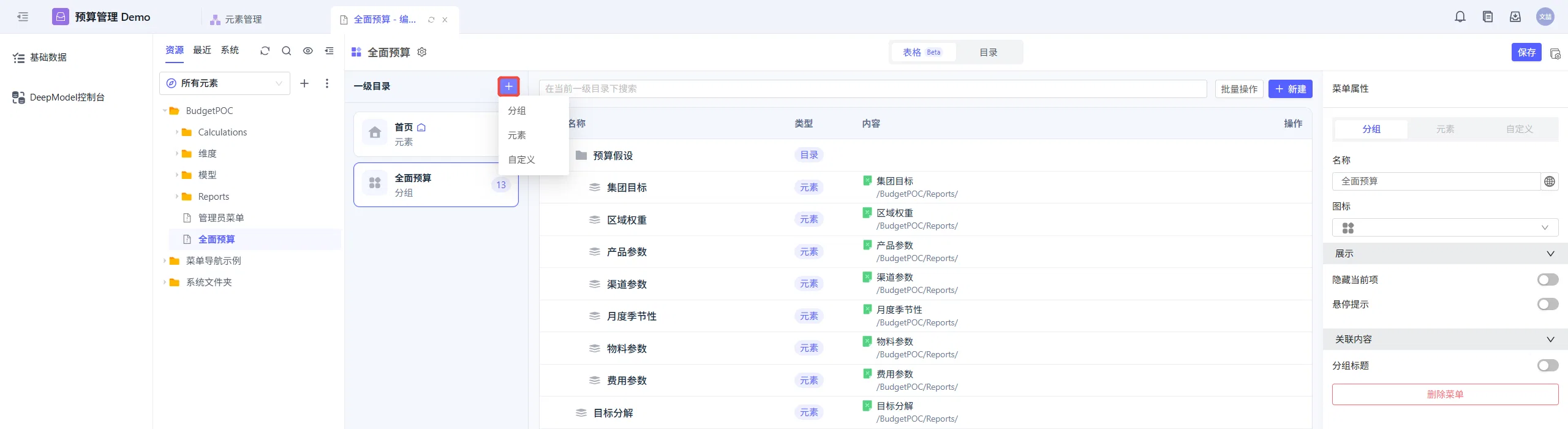Select 元素 tab in 菜单属性 panel
Image resolution: width=1568 pixels, height=429 pixels.
pyautogui.click(x=1445, y=129)
